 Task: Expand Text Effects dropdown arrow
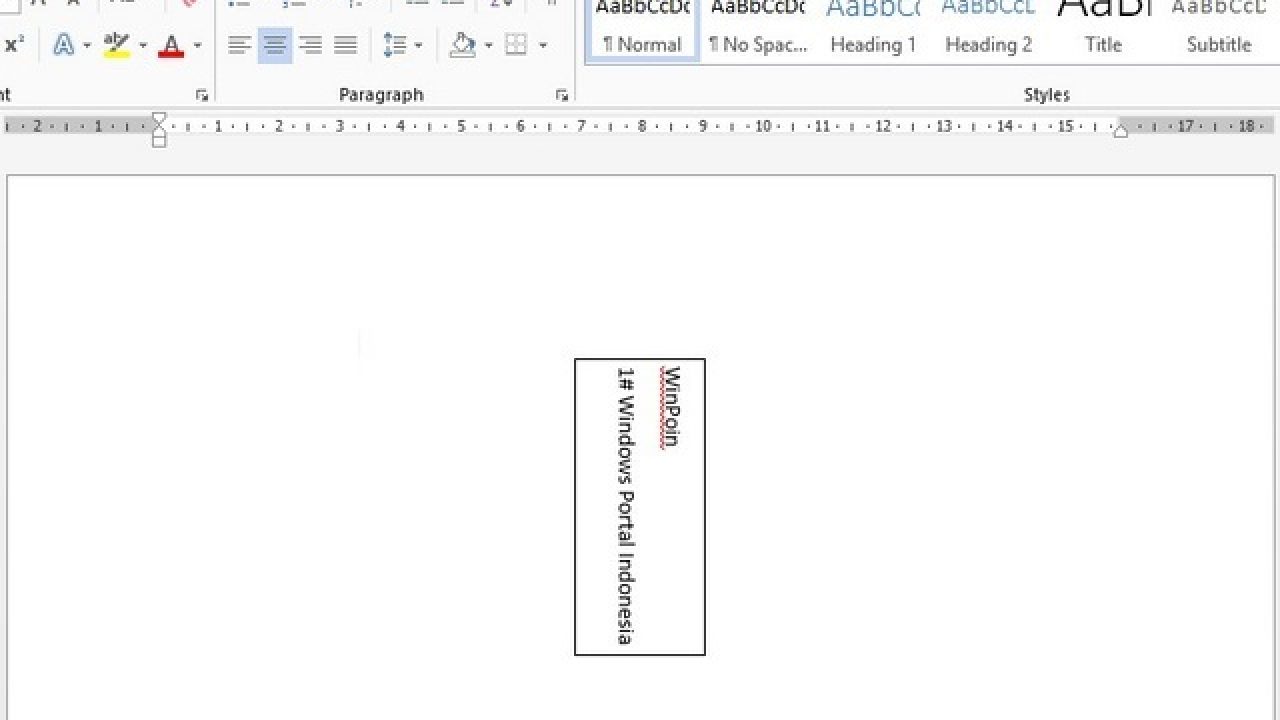tap(87, 45)
